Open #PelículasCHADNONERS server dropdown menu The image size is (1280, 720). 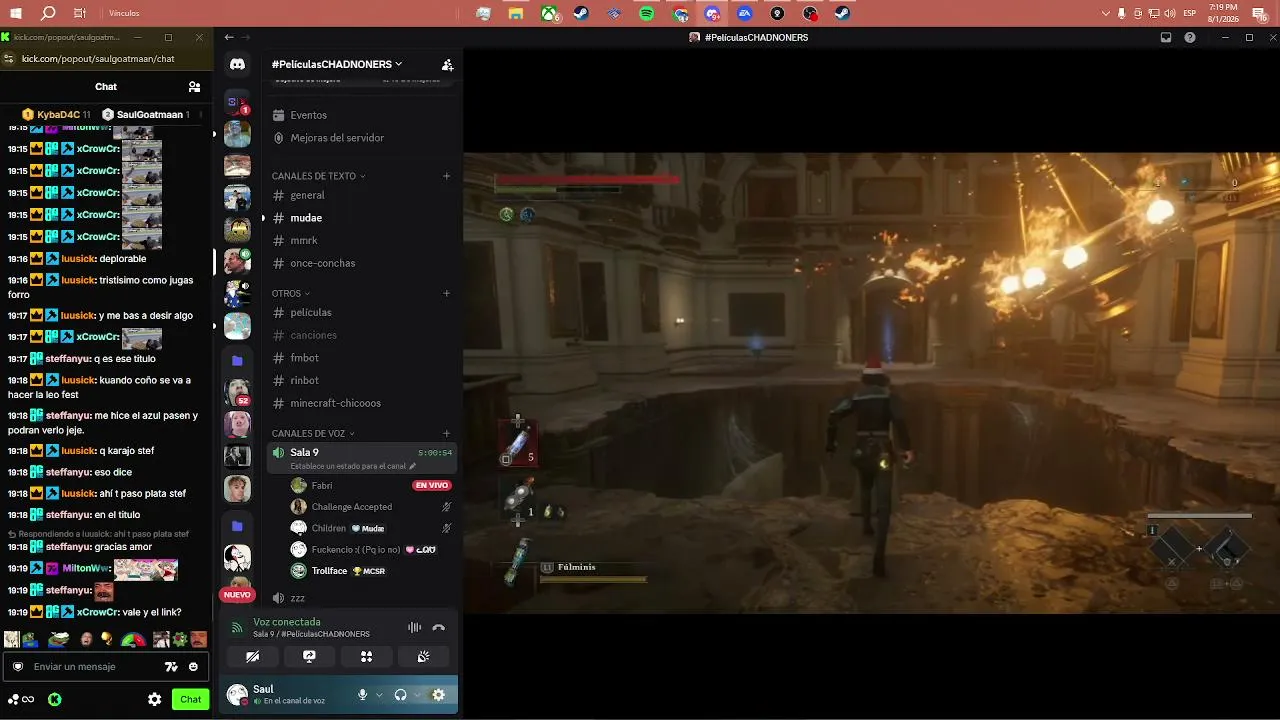click(x=337, y=64)
